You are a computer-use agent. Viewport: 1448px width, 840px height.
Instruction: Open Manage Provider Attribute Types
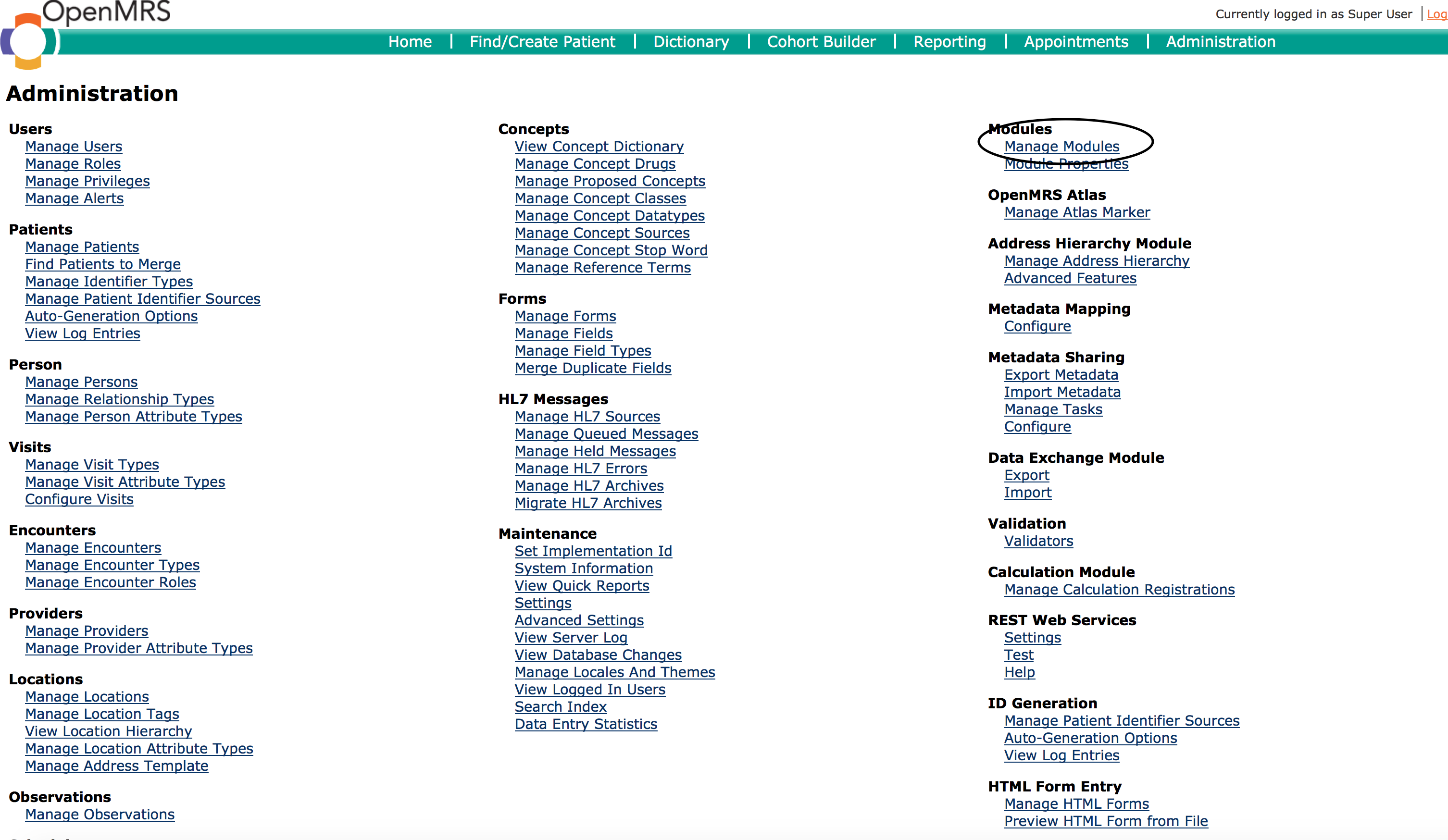(139, 648)
